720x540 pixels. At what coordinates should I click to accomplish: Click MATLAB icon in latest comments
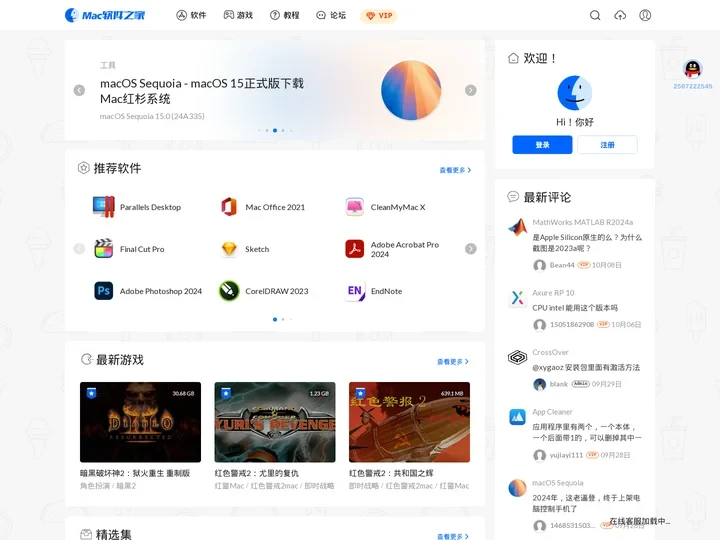click(x=518, y=227)
